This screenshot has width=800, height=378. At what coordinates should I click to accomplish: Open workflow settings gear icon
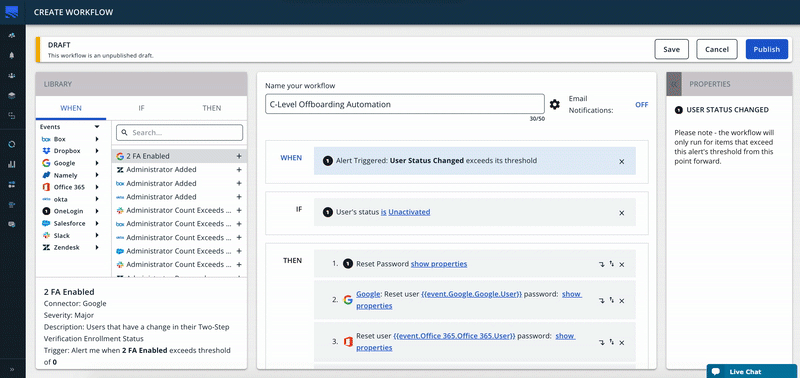(x=555, y=105)
